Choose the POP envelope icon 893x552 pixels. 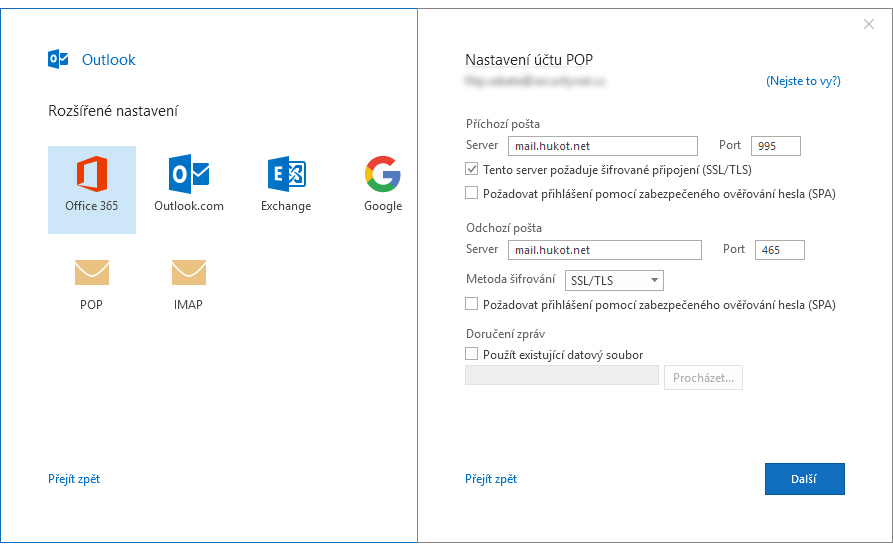coord(92,273)
